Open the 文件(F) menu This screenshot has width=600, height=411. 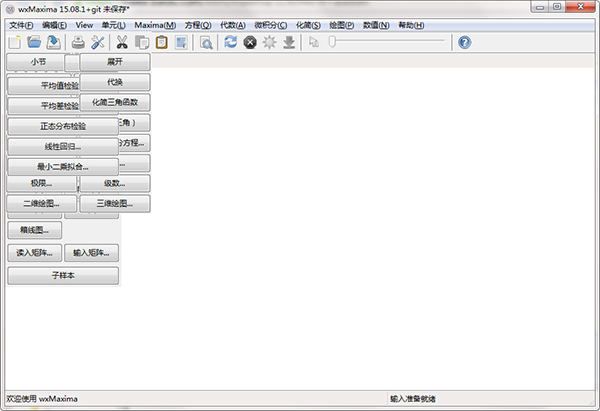pos(21,25)
